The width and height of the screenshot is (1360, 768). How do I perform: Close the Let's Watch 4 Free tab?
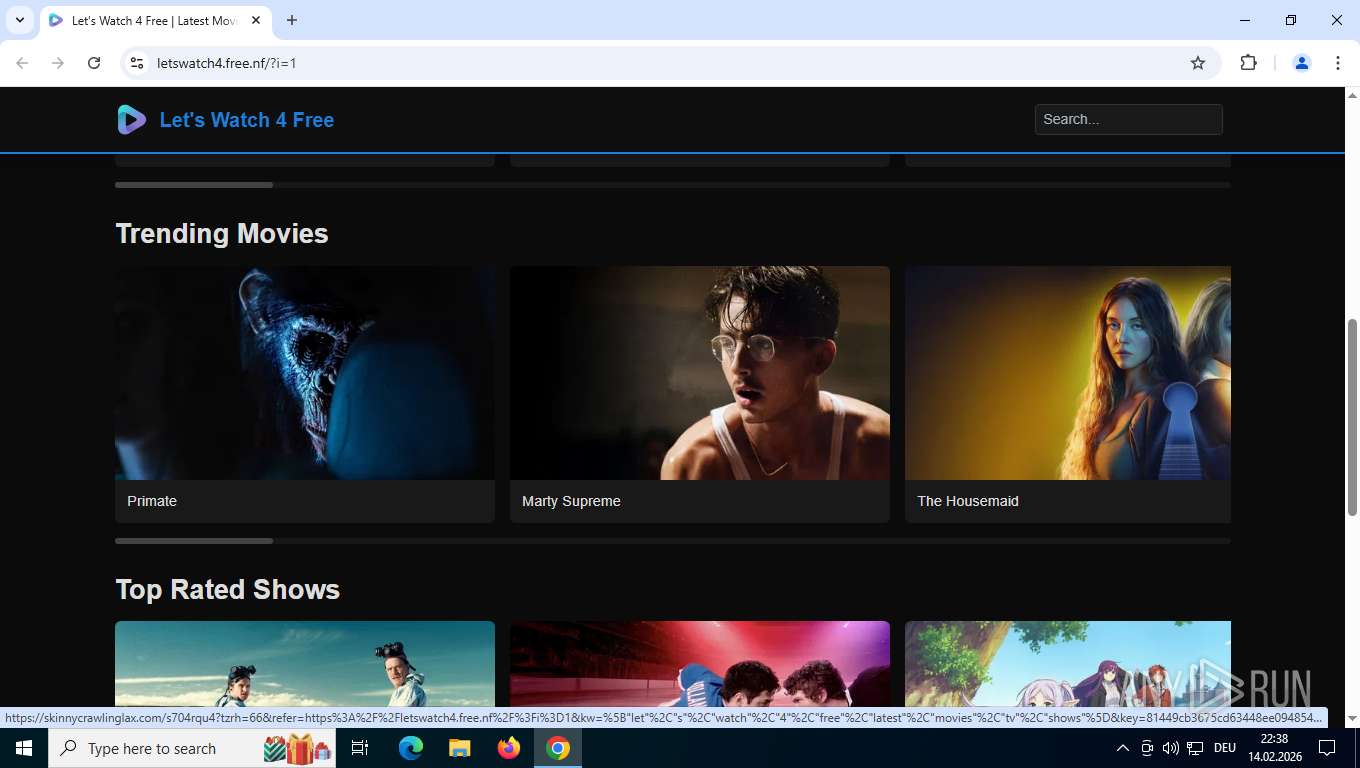pyautogui.click(x=256, y=20)
